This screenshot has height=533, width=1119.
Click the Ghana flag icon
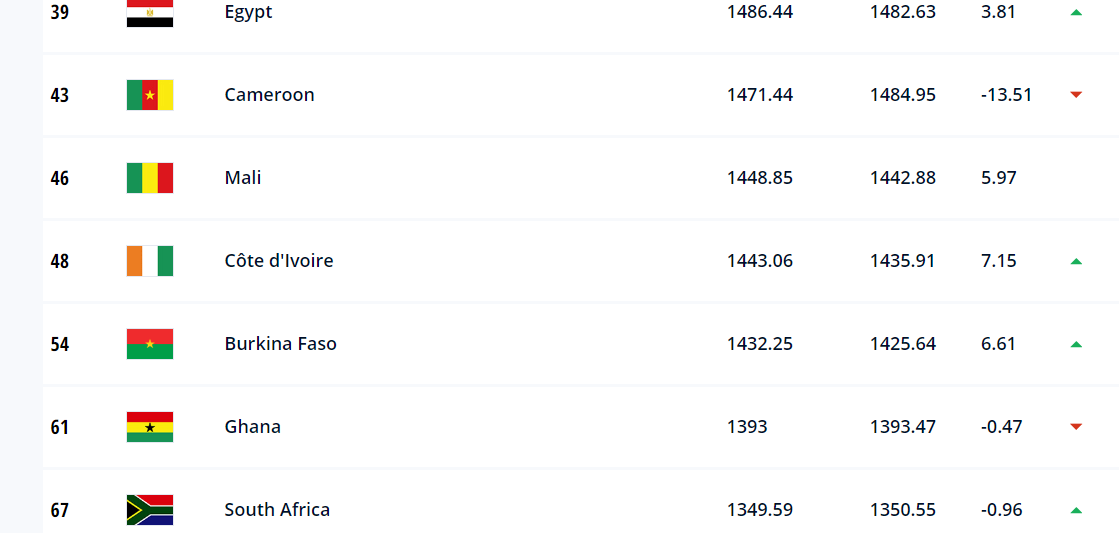[x=150, y=427]
